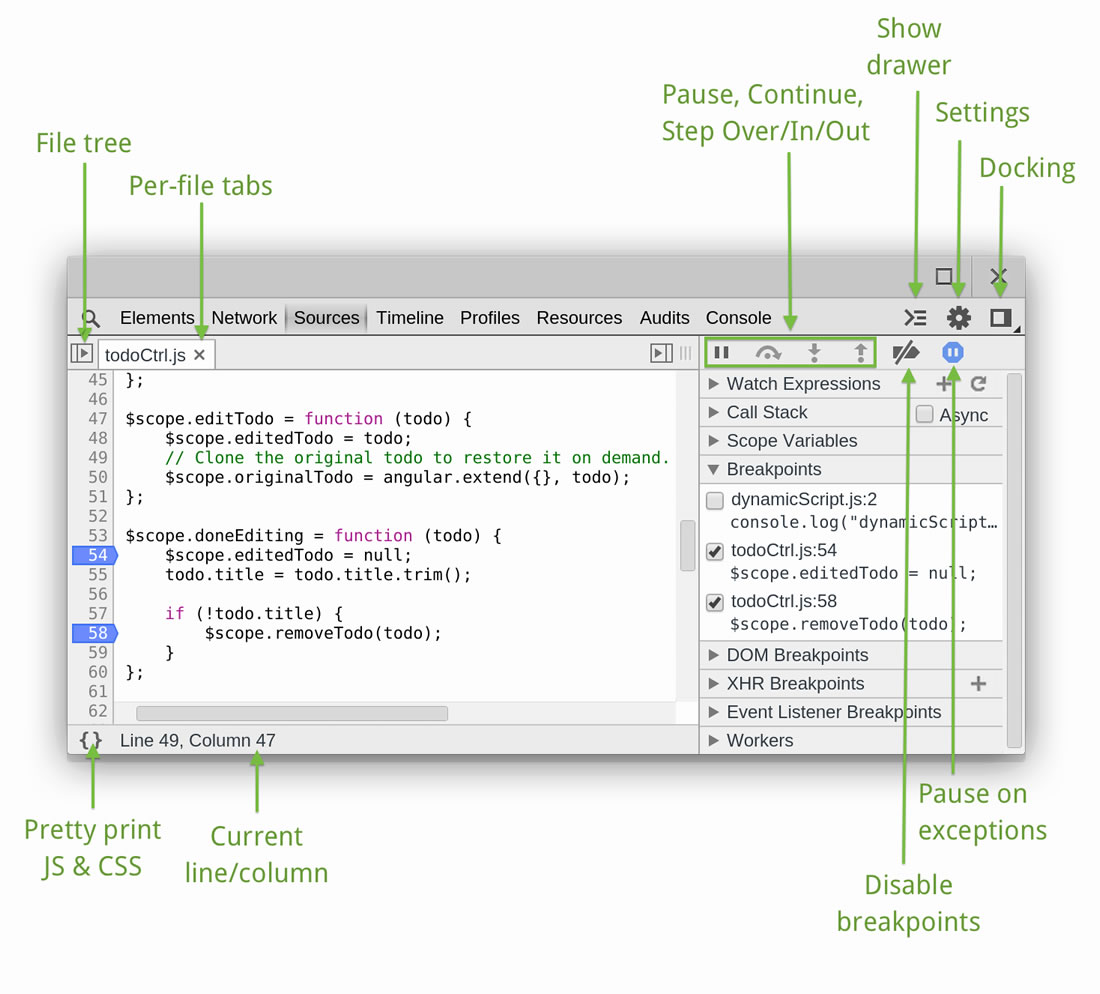Image resolution: width=1100 pixels, height=994 pixels.
Task: Uncheck the todoCtrl.js:54 breakpoint
Action: click(x=715, y=551)
